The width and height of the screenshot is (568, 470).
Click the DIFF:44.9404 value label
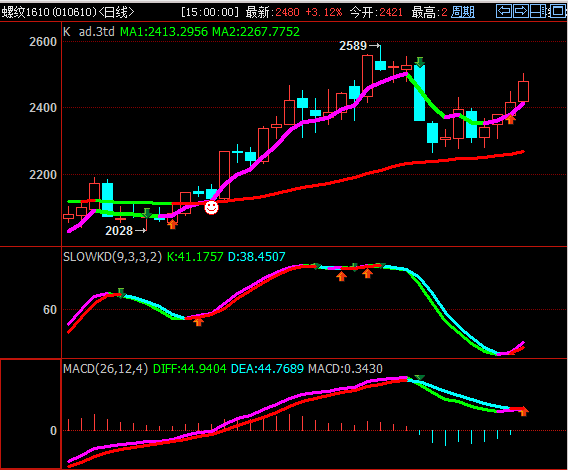(189, 369)
